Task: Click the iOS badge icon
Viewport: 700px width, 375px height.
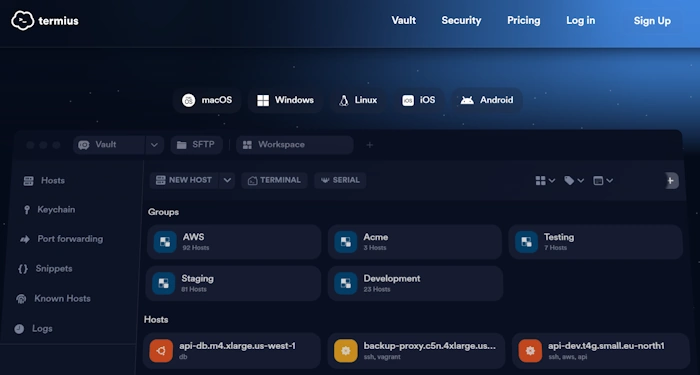Action: (408, 100)
